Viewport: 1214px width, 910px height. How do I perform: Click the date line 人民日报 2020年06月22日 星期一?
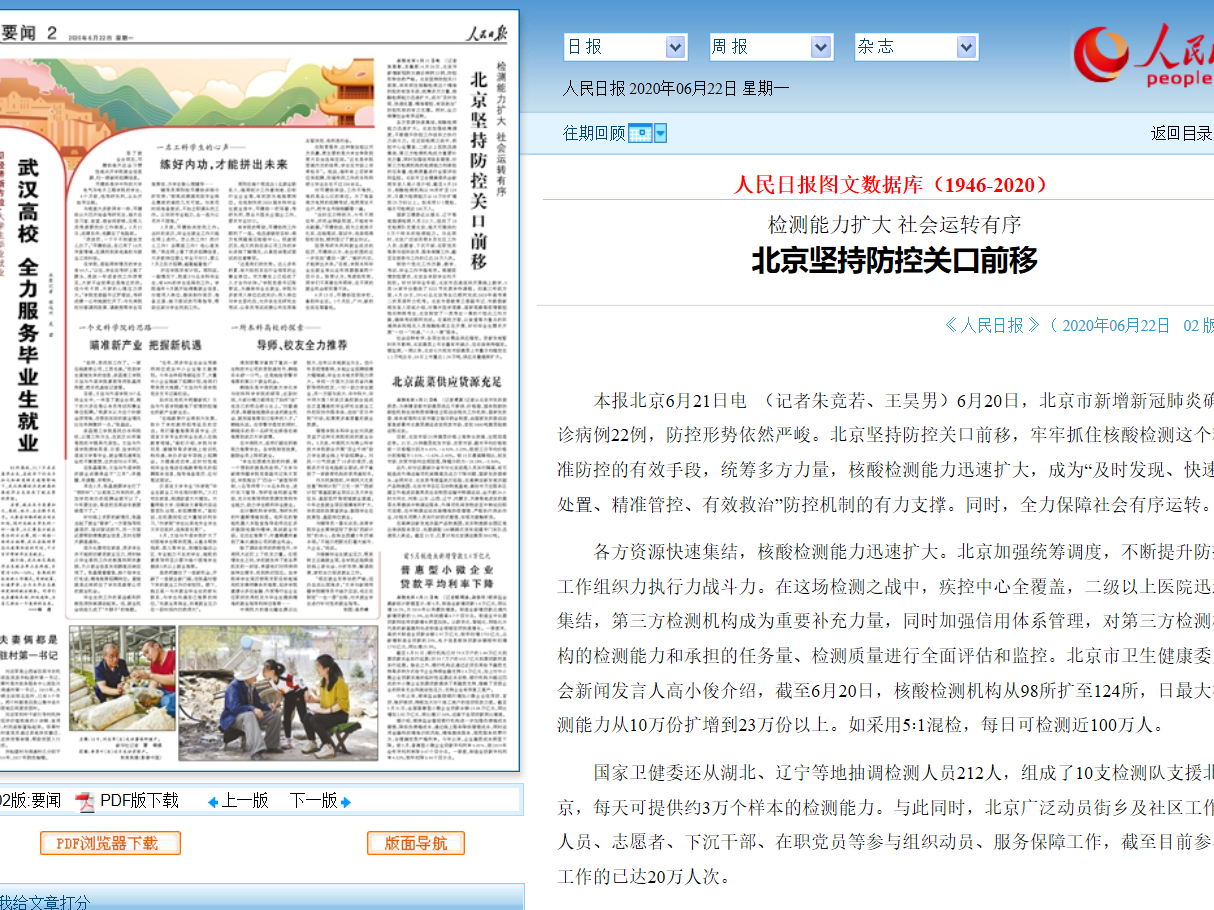(x=676, y=88)
